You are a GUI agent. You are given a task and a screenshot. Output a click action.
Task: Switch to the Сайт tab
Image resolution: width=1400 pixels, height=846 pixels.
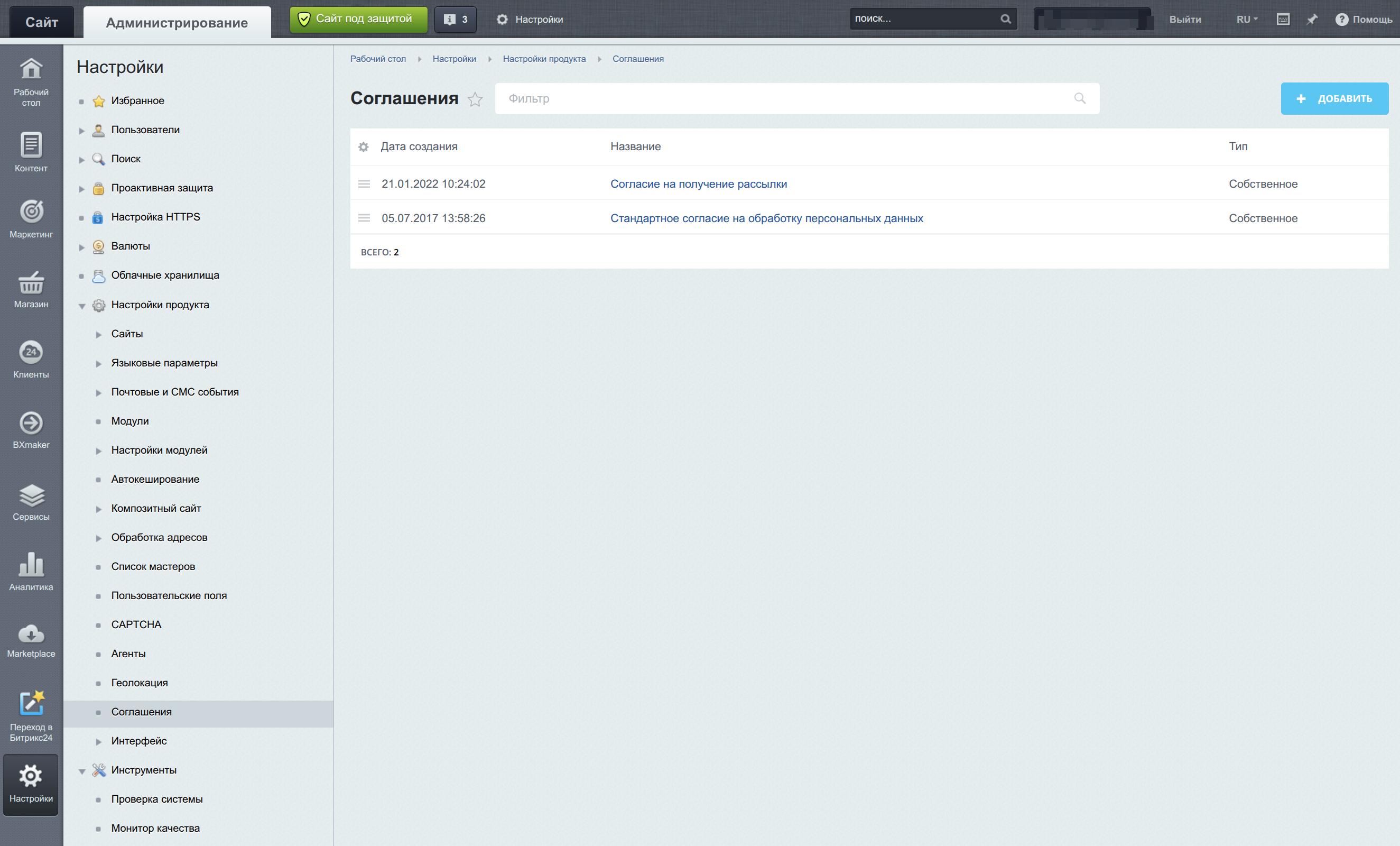(41, 22)
